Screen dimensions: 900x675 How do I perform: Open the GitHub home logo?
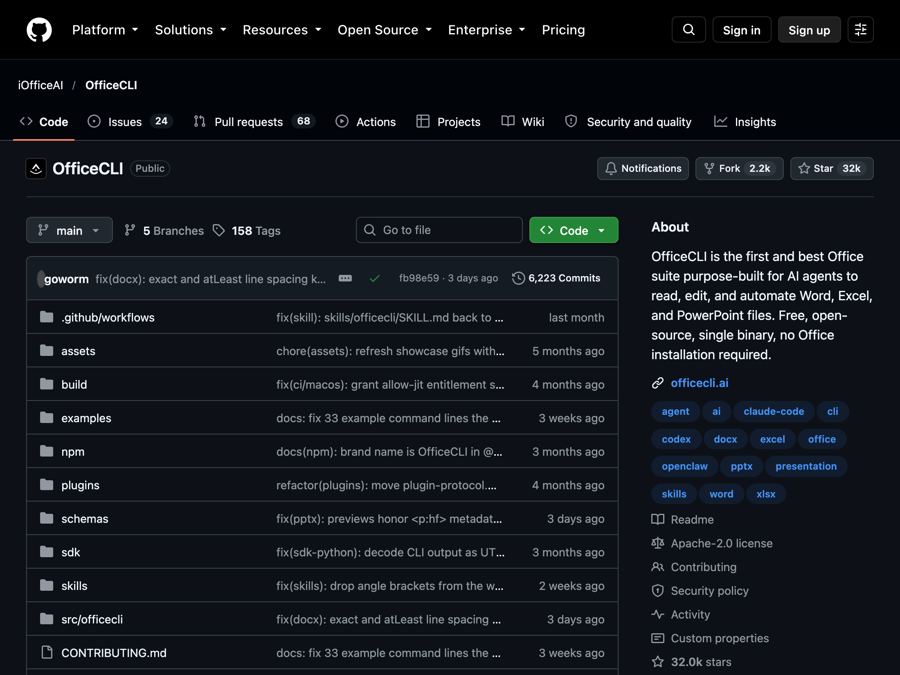(39, 30)
